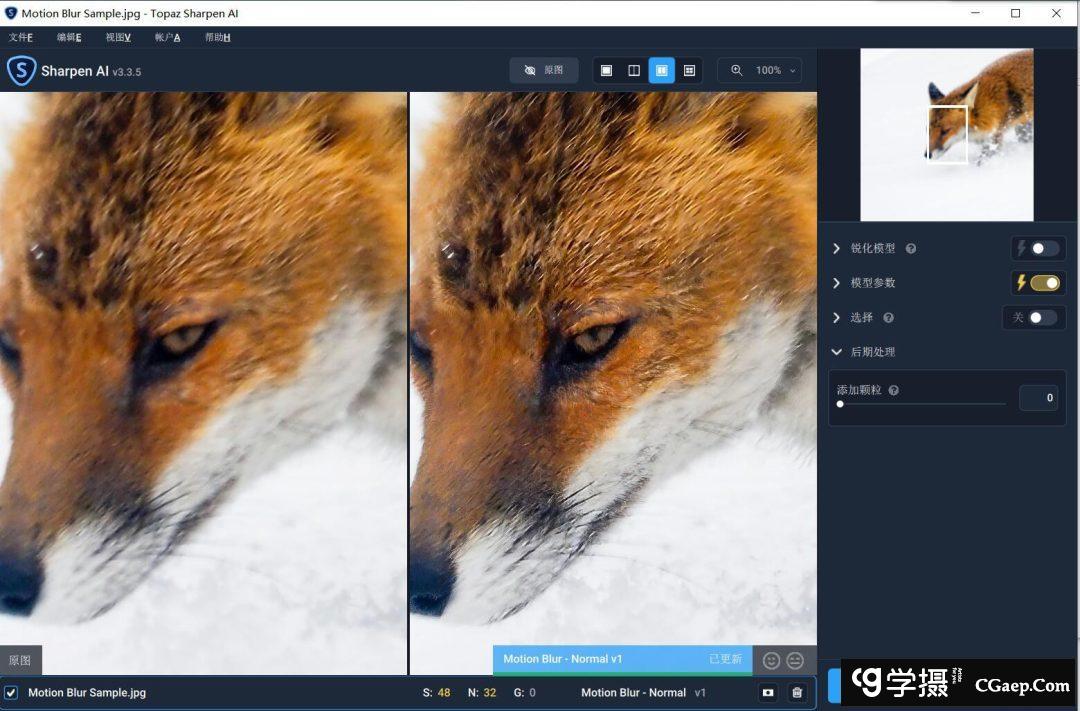This screenshot has height=711, width=1080.
Task: Open the 文件 menu
Action: (x=20, y=37)
